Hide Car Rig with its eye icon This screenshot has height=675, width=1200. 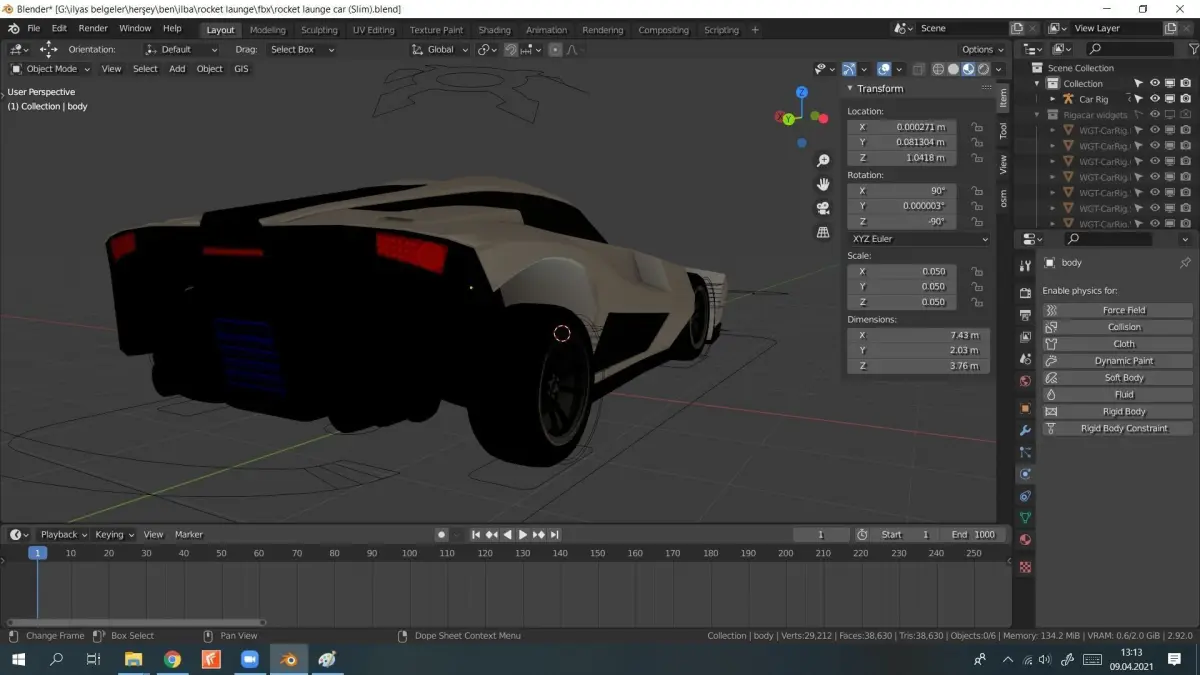[1154, 99]
